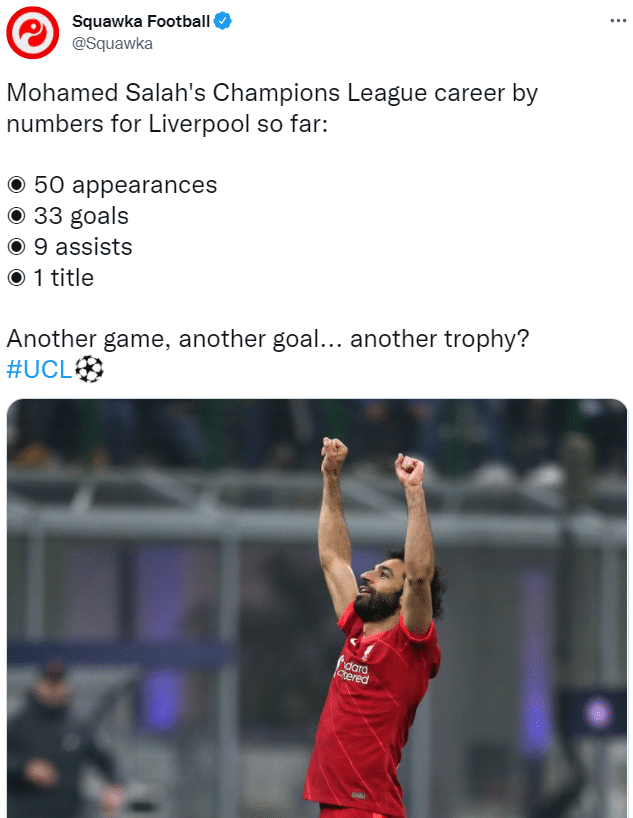Click the "50 appearances" text
The image size is (633, 818).
[x=125, y=185]
